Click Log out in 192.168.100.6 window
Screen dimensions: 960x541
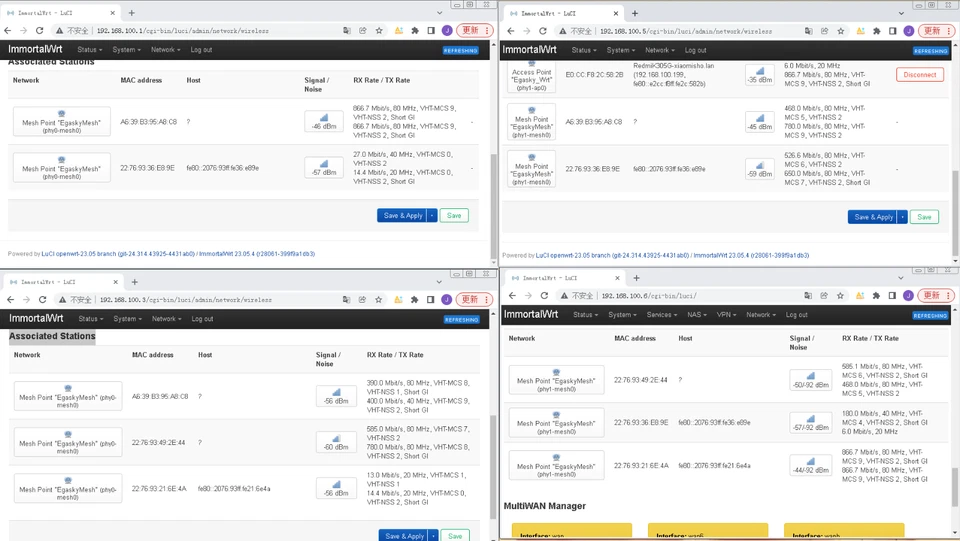tap(797, 315)
